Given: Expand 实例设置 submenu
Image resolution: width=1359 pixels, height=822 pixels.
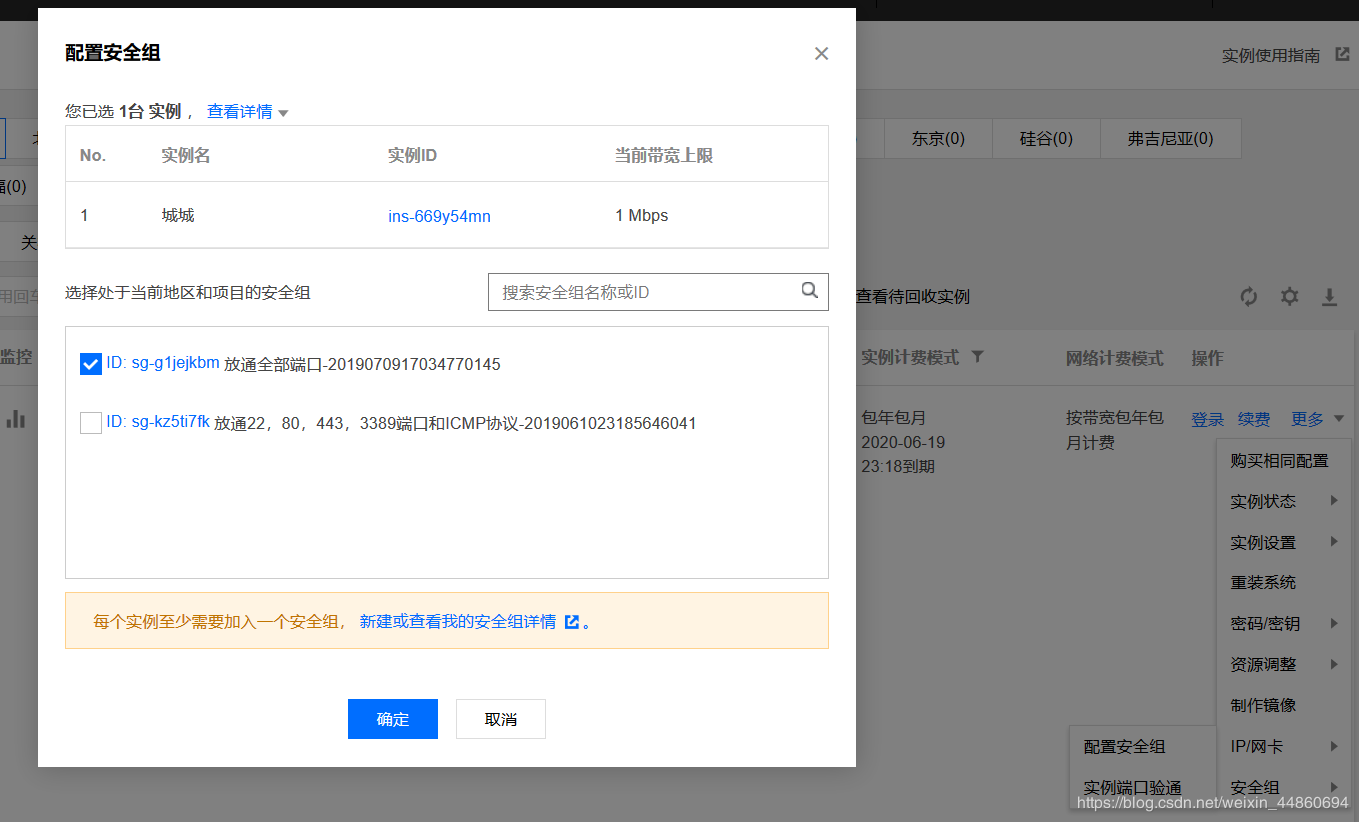Looking at the screenshot, I should pos(1284,542).
